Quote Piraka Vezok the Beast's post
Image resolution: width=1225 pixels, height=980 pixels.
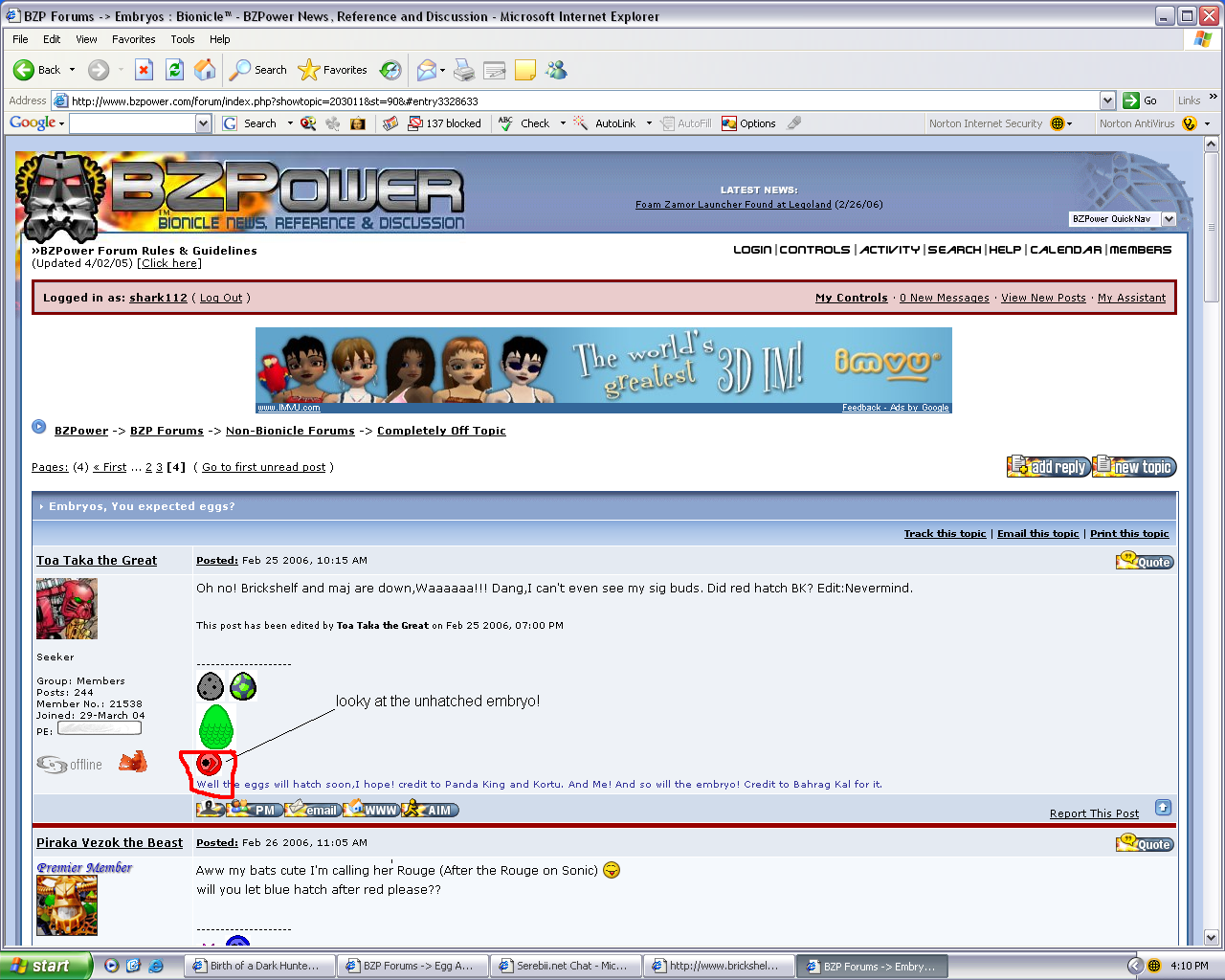point(1145,844)
